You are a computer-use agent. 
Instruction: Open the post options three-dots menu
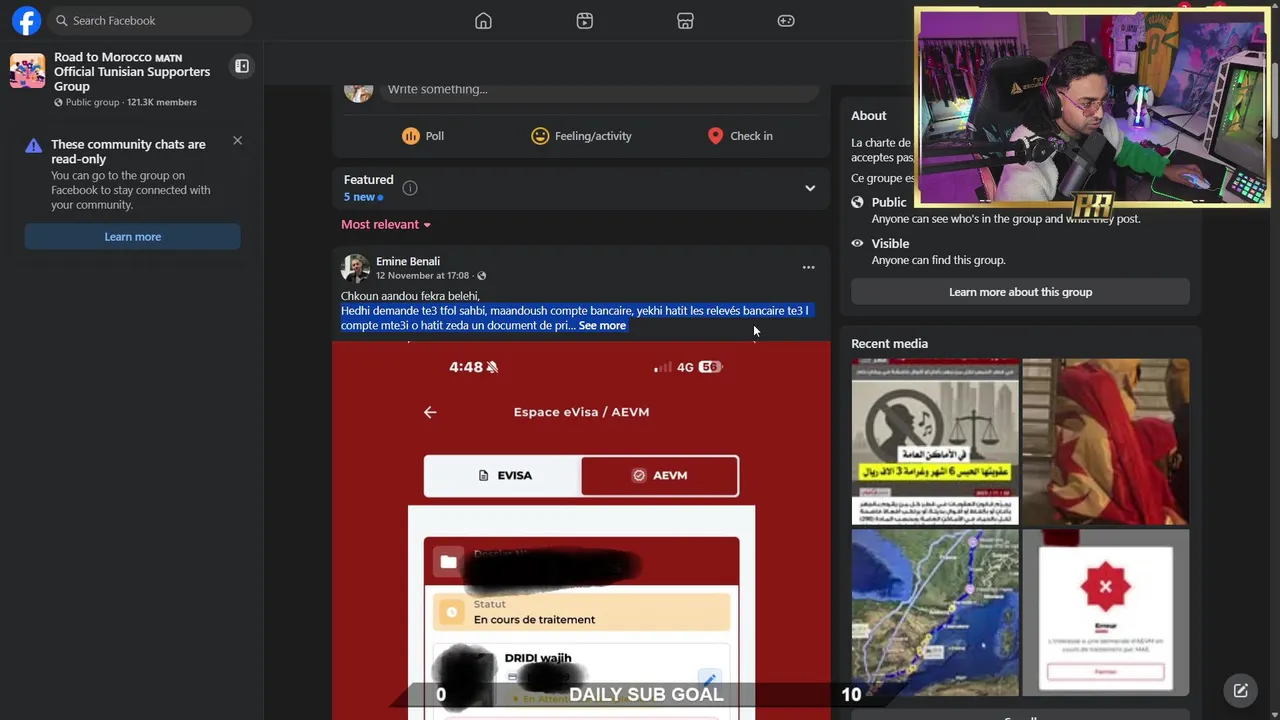click(808, 267)
